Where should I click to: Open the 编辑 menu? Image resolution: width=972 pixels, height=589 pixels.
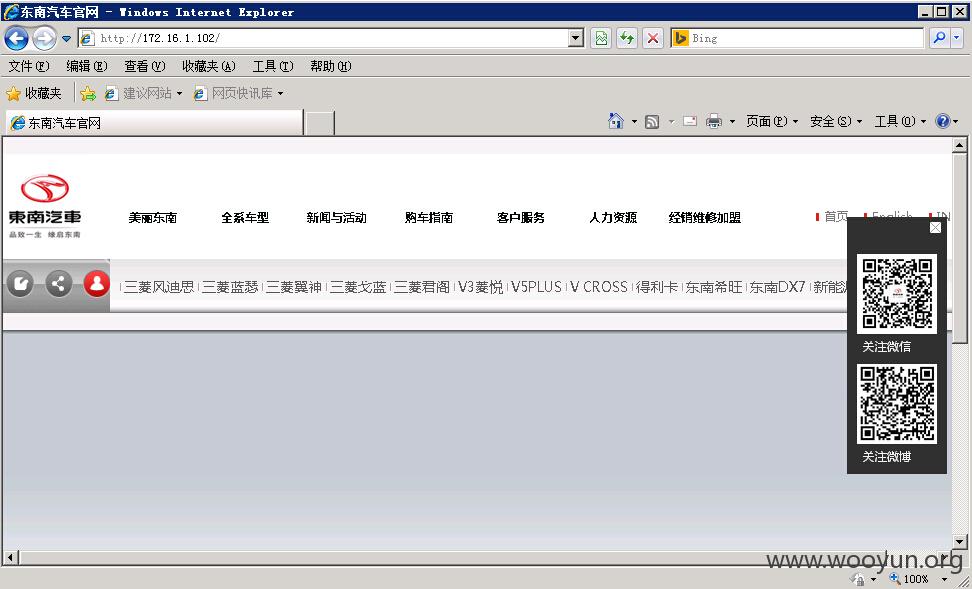[x=87, y=66]
